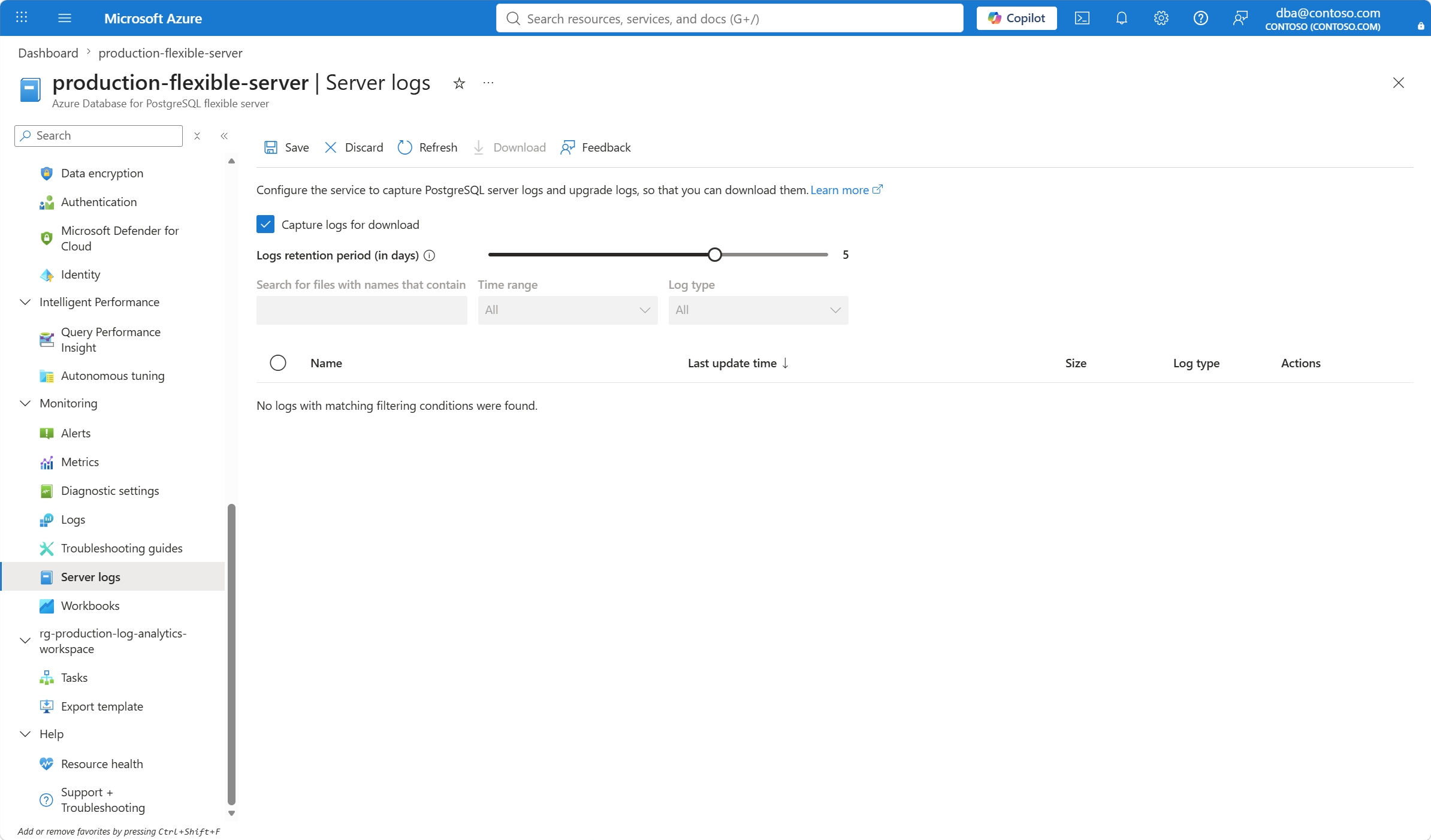The width and height of the screenshot is (1431, 840).
Task: Collapse the Help section
Action: tap(25, 734)
